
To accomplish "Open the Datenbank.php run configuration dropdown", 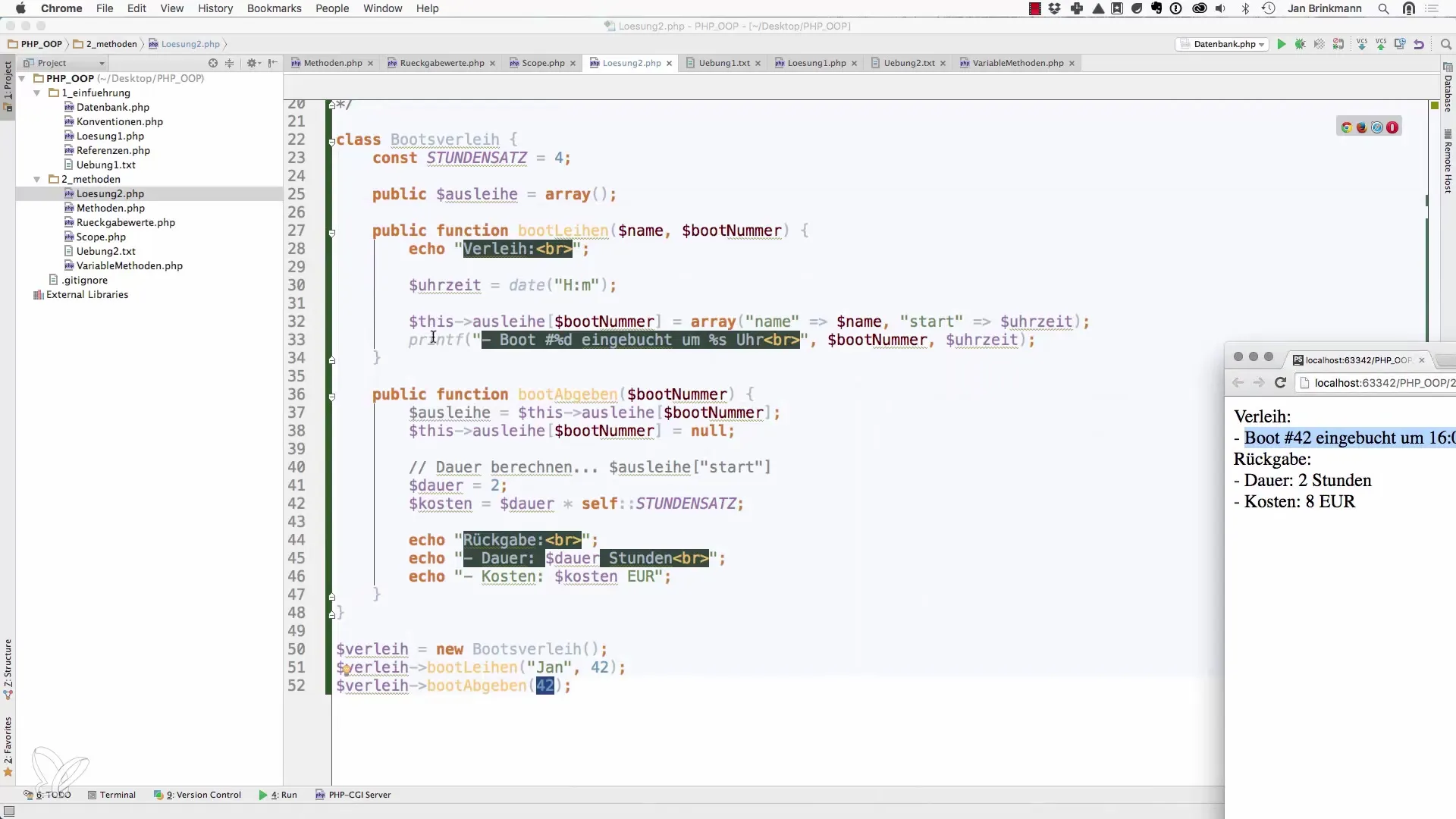I will (1222, 44).
